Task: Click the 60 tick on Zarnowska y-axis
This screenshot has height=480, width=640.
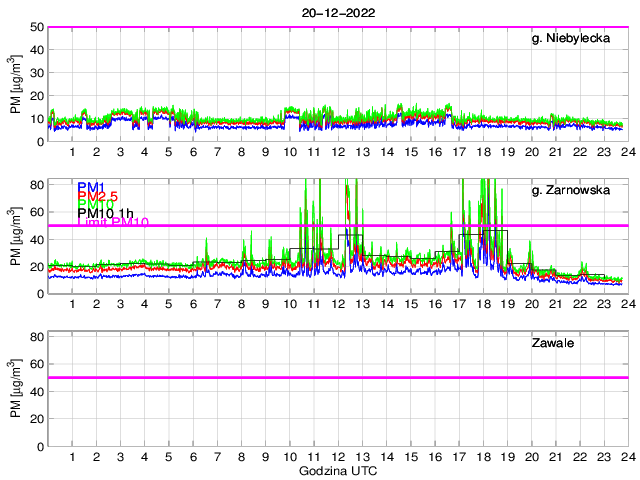Action: (x=36, y=212)
